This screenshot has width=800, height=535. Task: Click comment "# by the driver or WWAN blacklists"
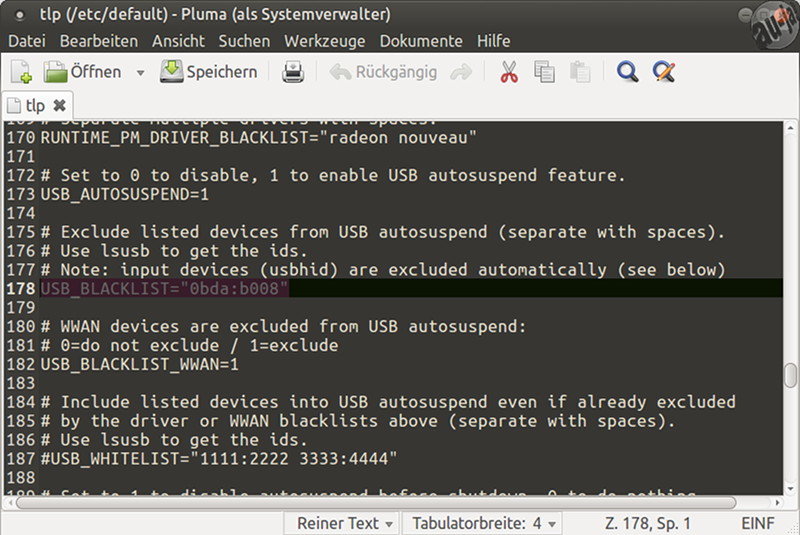coord(358,421)
